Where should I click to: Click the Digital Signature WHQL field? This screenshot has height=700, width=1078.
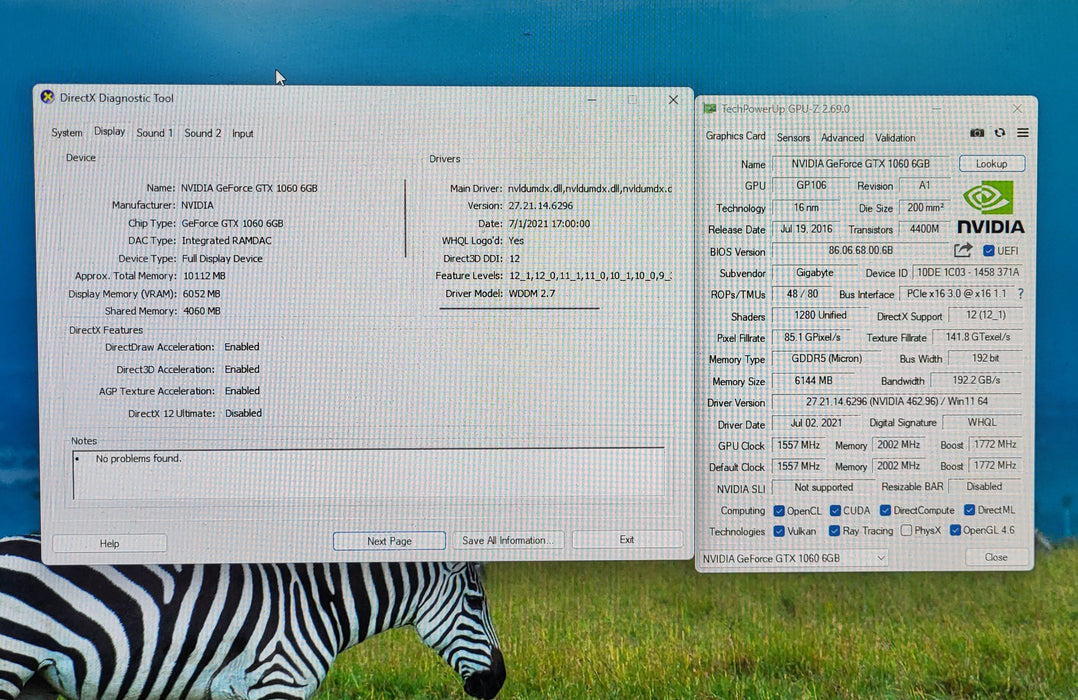[x=982, y=422]
